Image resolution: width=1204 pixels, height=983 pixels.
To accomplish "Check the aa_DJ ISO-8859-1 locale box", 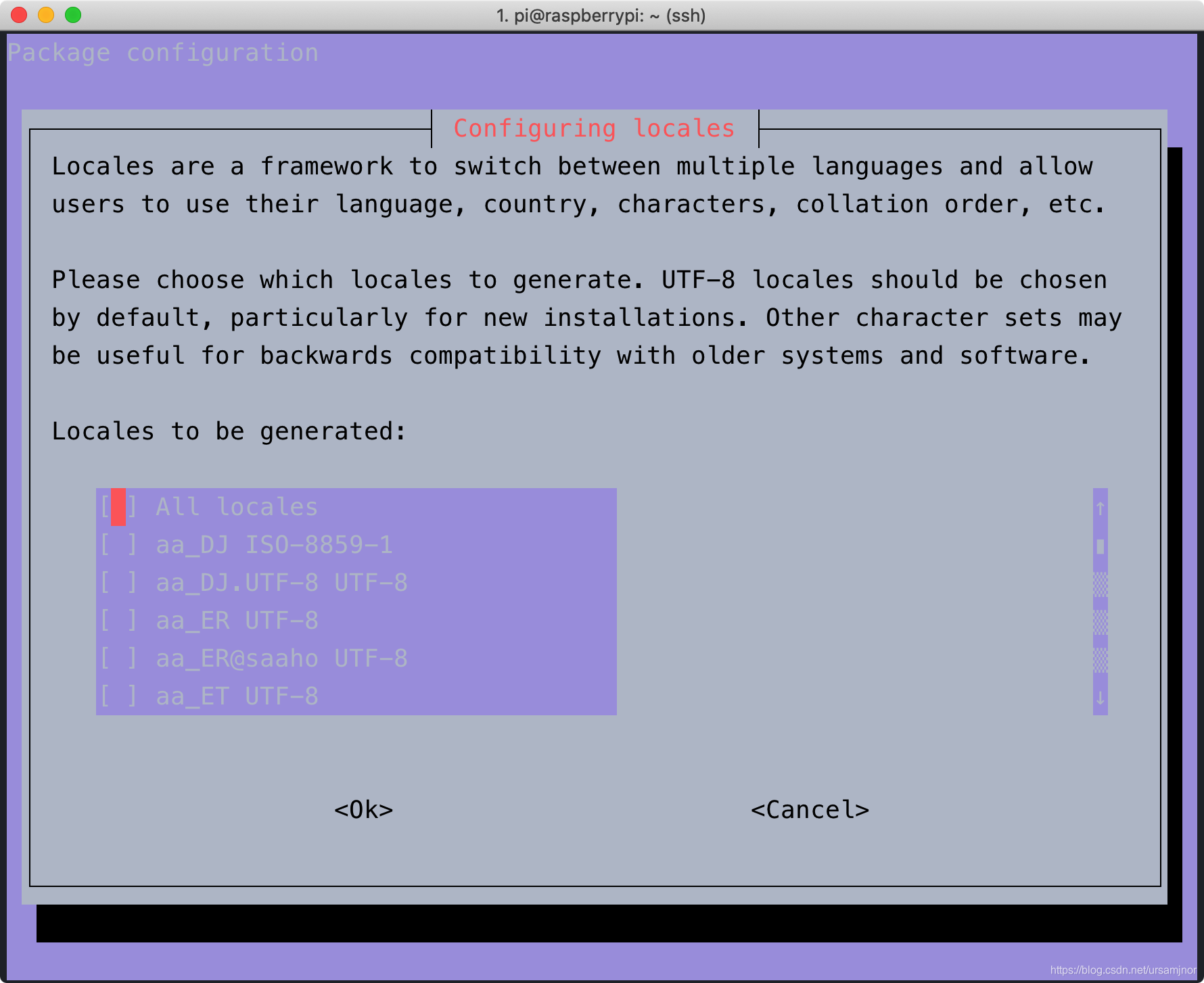I will click(118, 545).
